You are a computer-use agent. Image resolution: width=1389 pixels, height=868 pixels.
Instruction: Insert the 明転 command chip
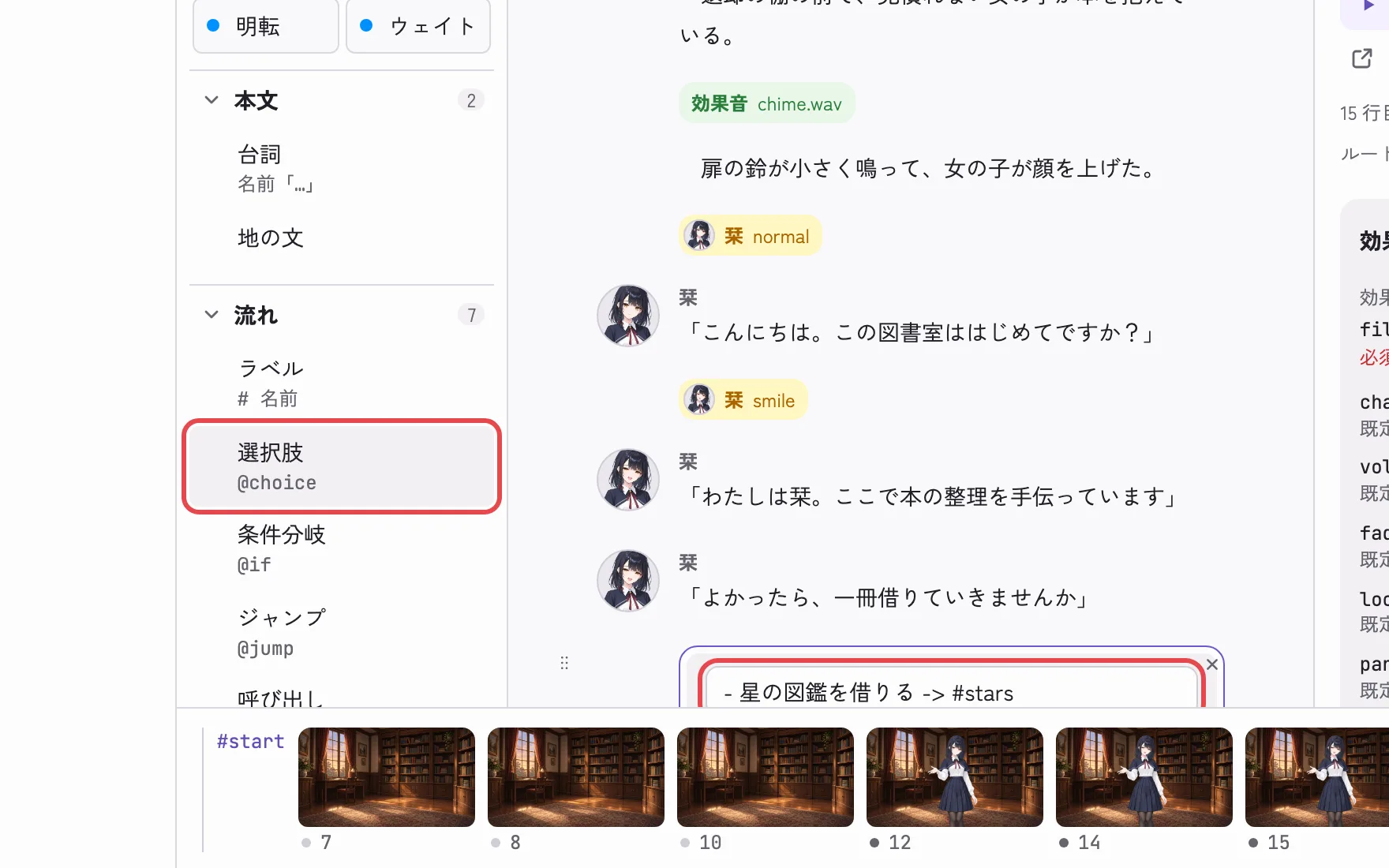pyautogui.click(x=266, y=26)
